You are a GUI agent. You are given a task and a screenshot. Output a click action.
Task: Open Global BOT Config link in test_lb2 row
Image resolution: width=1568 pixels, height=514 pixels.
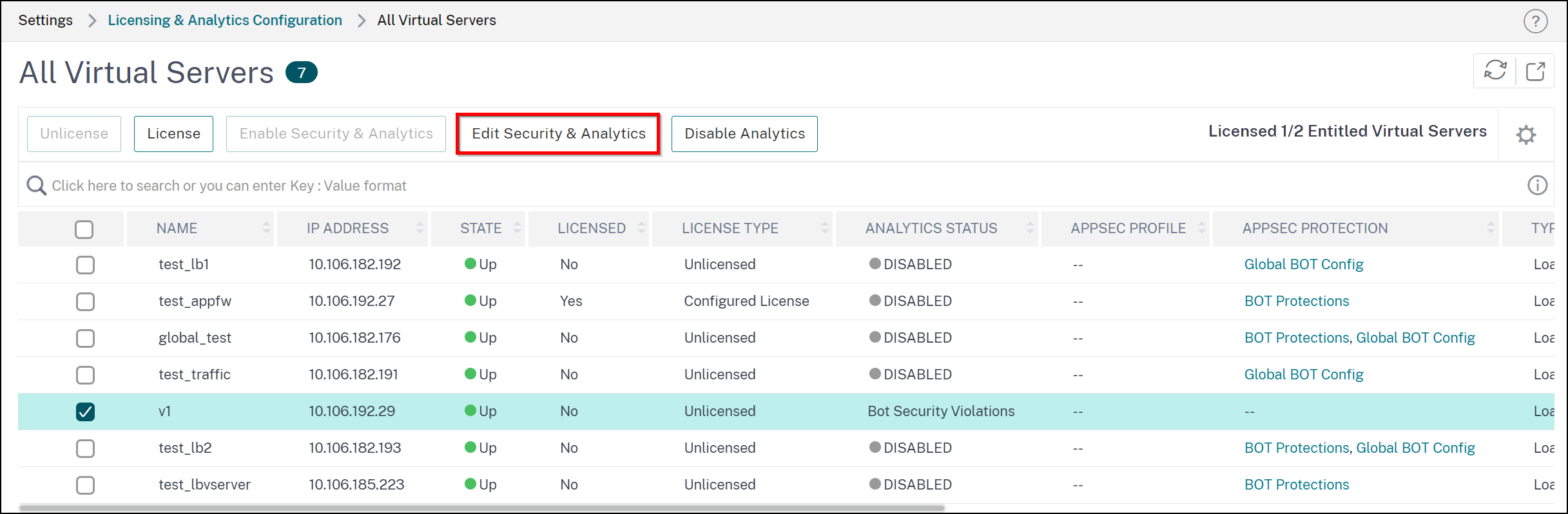(1415, 448)
